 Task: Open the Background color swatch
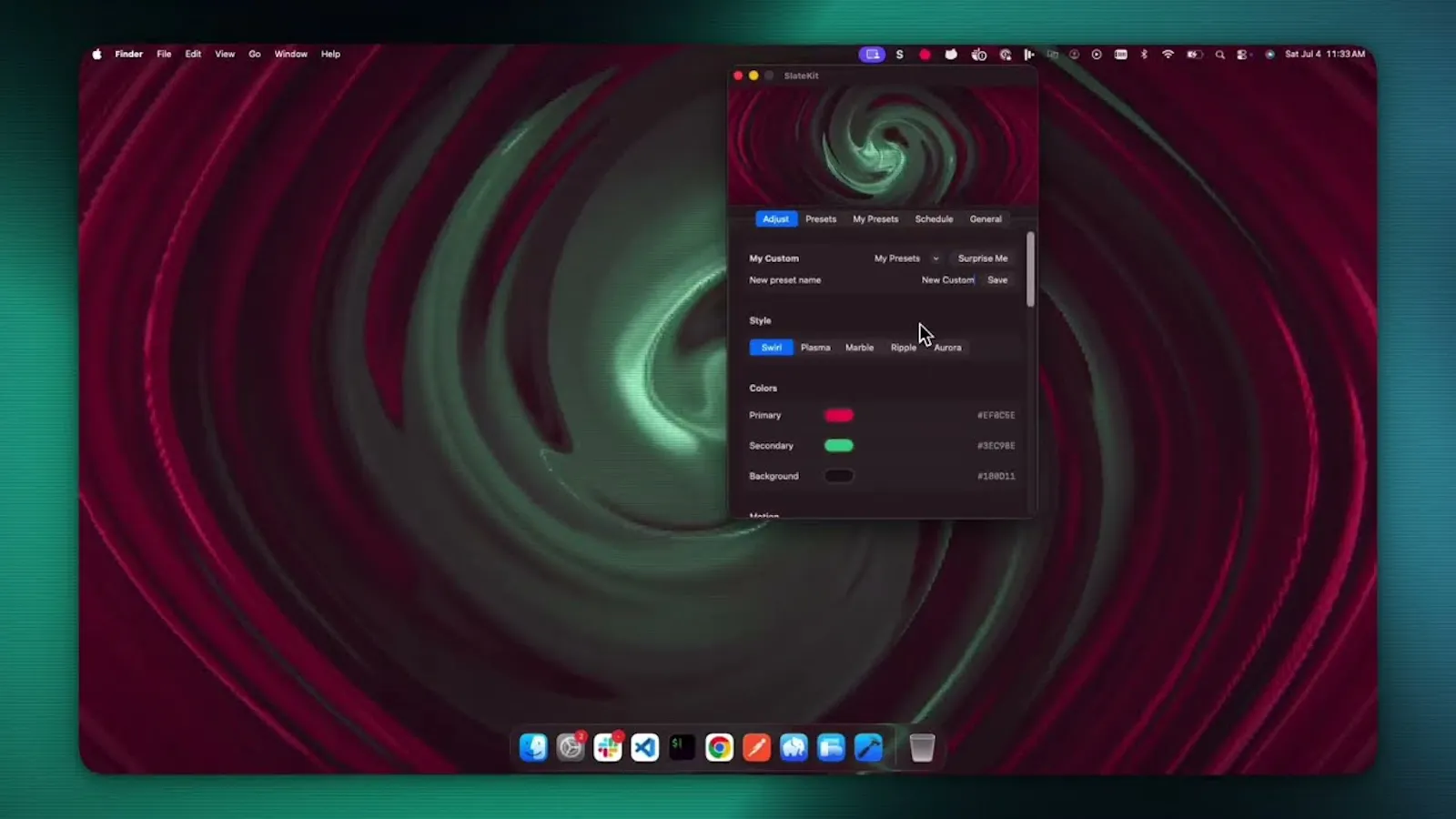click(838, 476)
